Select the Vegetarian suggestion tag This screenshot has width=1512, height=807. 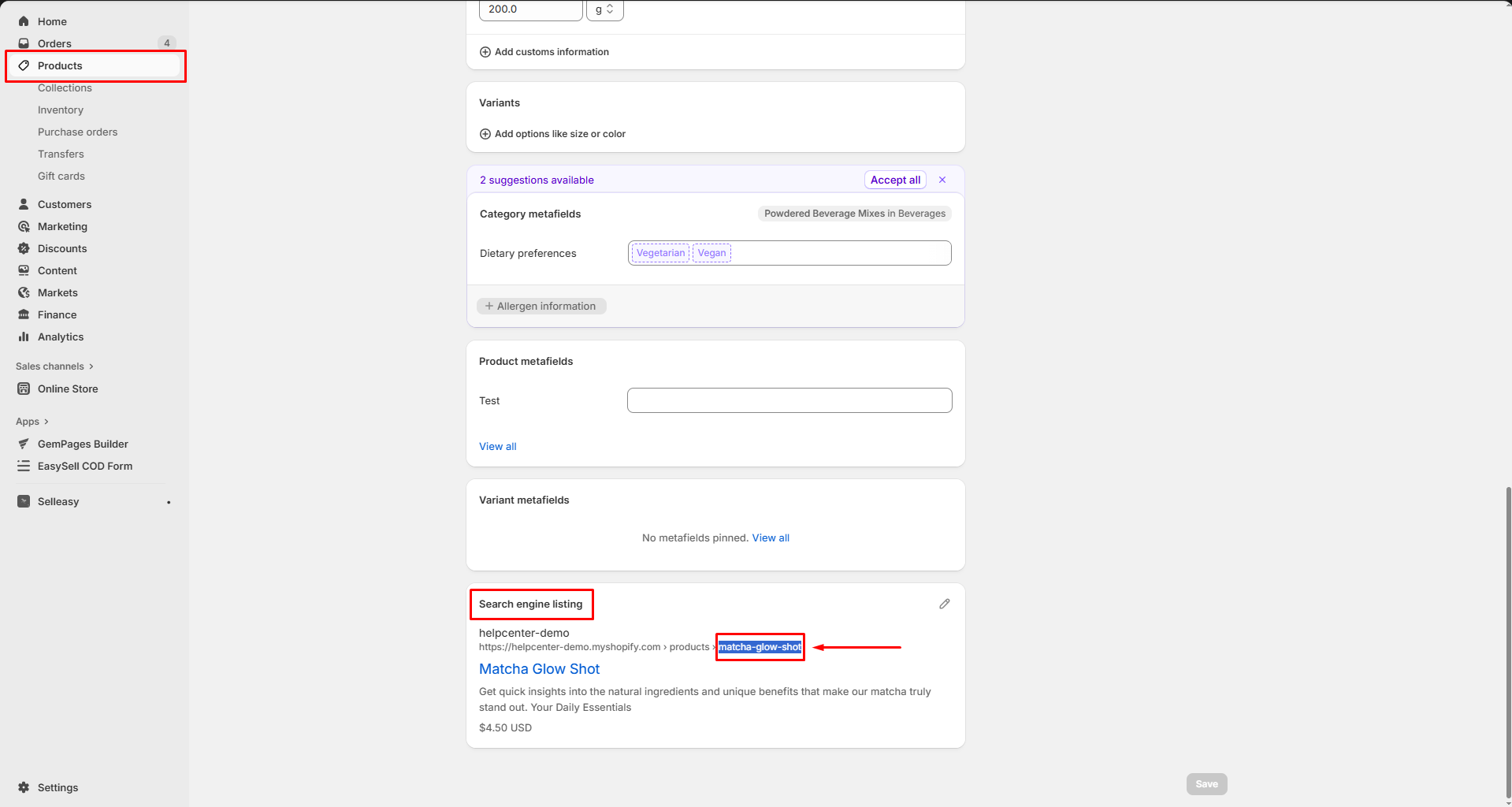(x=660, y=253)
